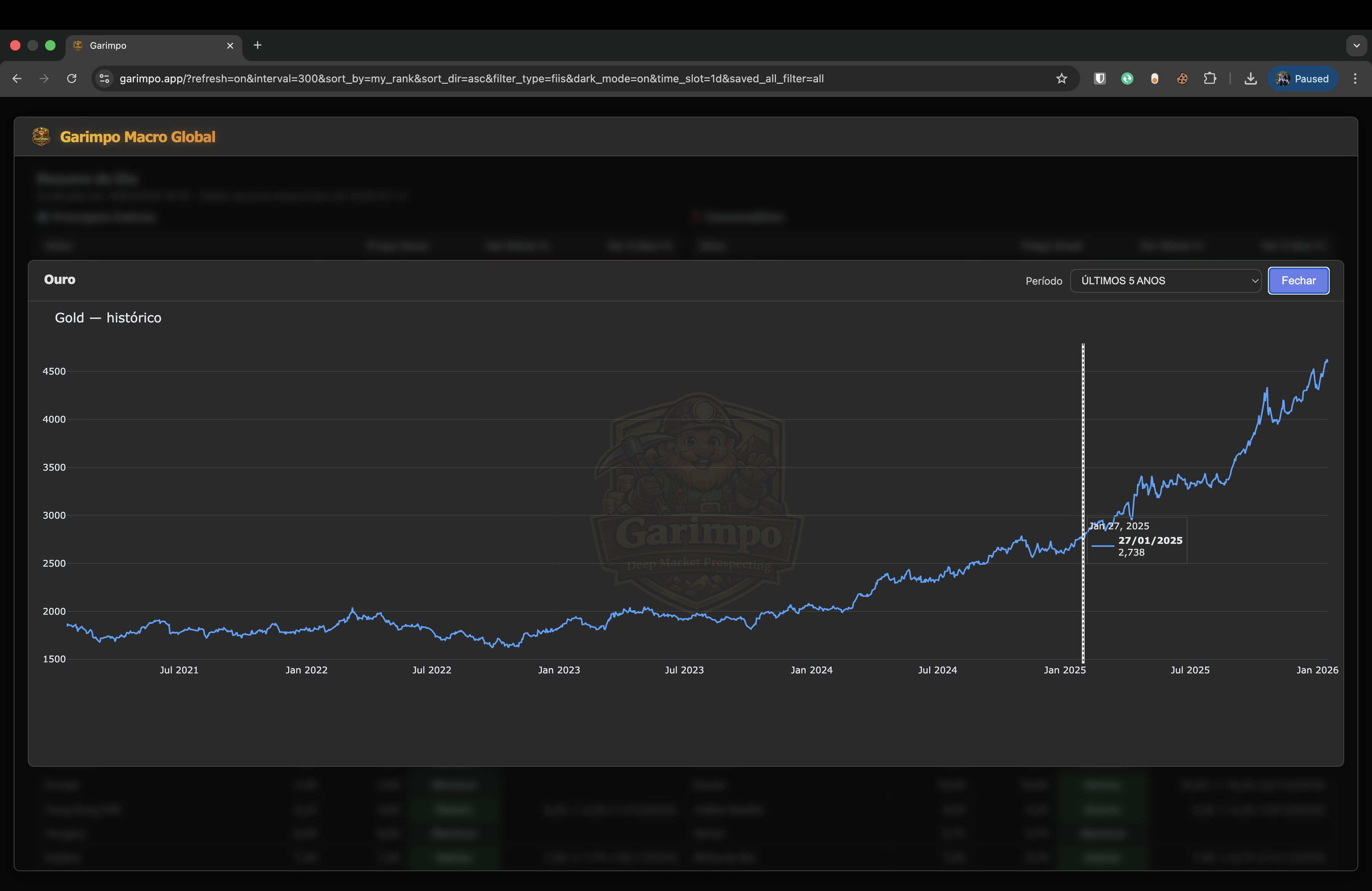The height and width of the screenshot is (891, 1372).
Task: Open Chrome's three-dot menu
Action: point(1356,79)
